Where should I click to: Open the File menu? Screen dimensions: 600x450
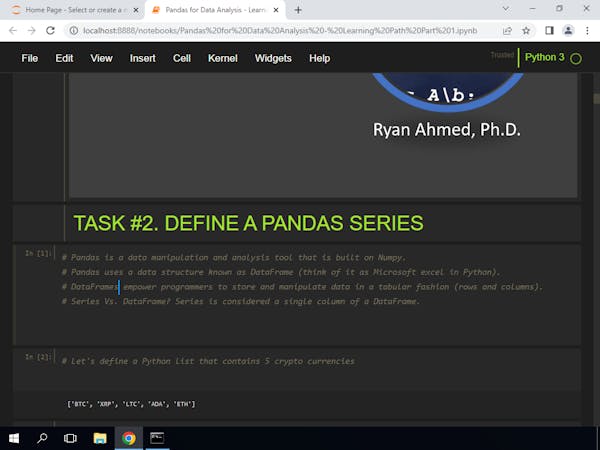(x=29, y=58)
